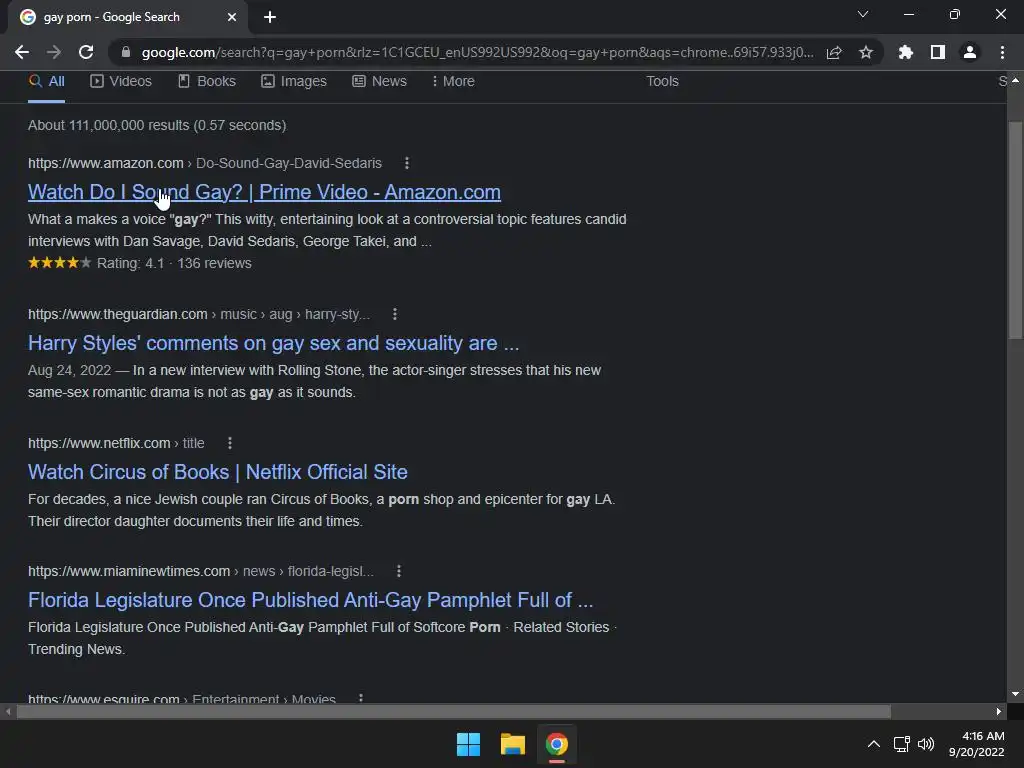Image resolution: width=1024 pixels, height=768 pixels.
Task: Open options for the Amazon result
Action: [x=407, y=163]
